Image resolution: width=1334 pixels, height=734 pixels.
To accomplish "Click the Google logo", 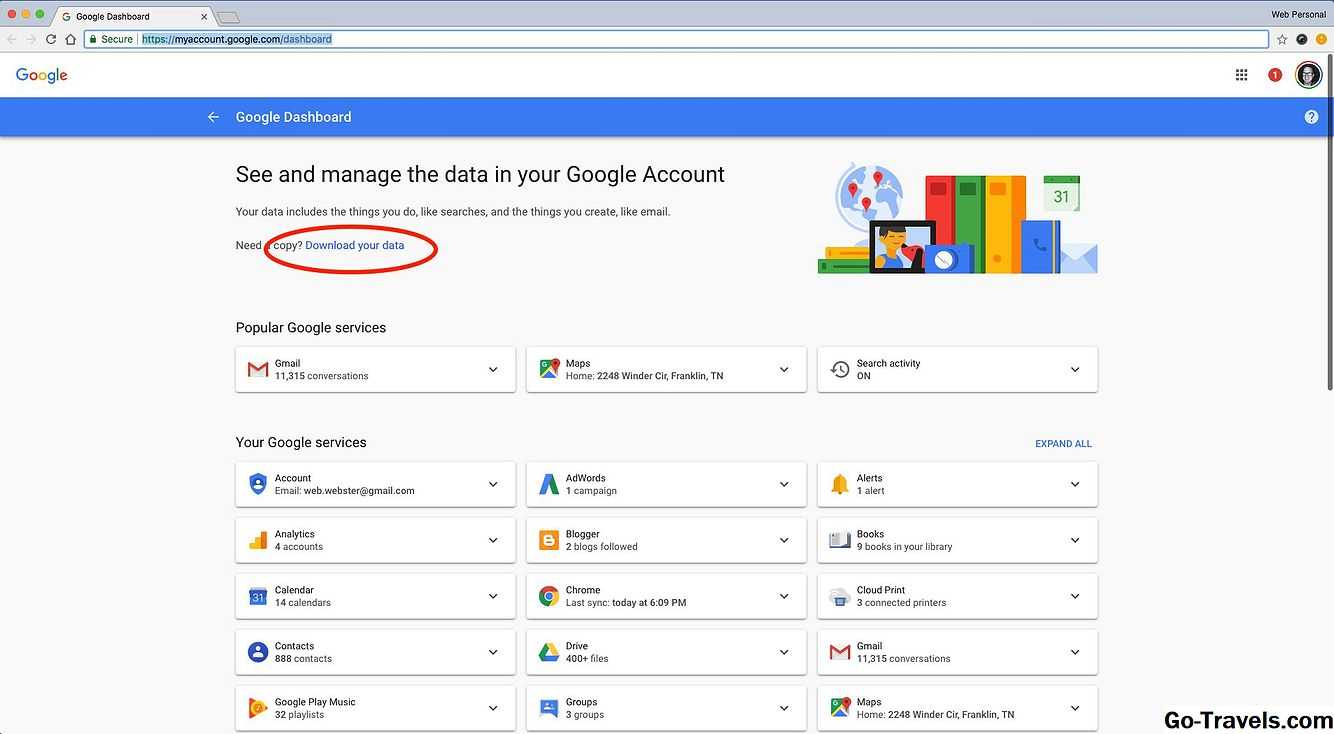I will [x=42, y=76].
